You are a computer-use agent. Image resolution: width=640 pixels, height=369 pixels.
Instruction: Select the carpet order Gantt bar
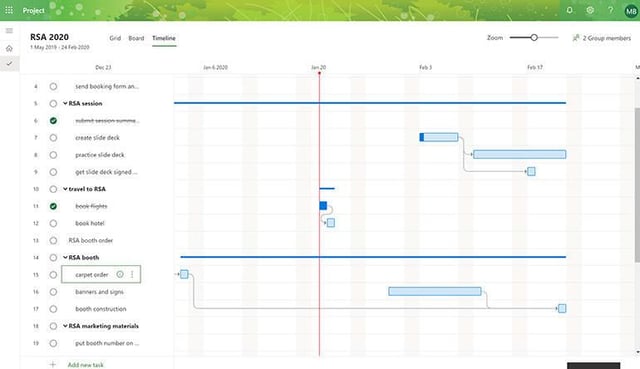184,274
